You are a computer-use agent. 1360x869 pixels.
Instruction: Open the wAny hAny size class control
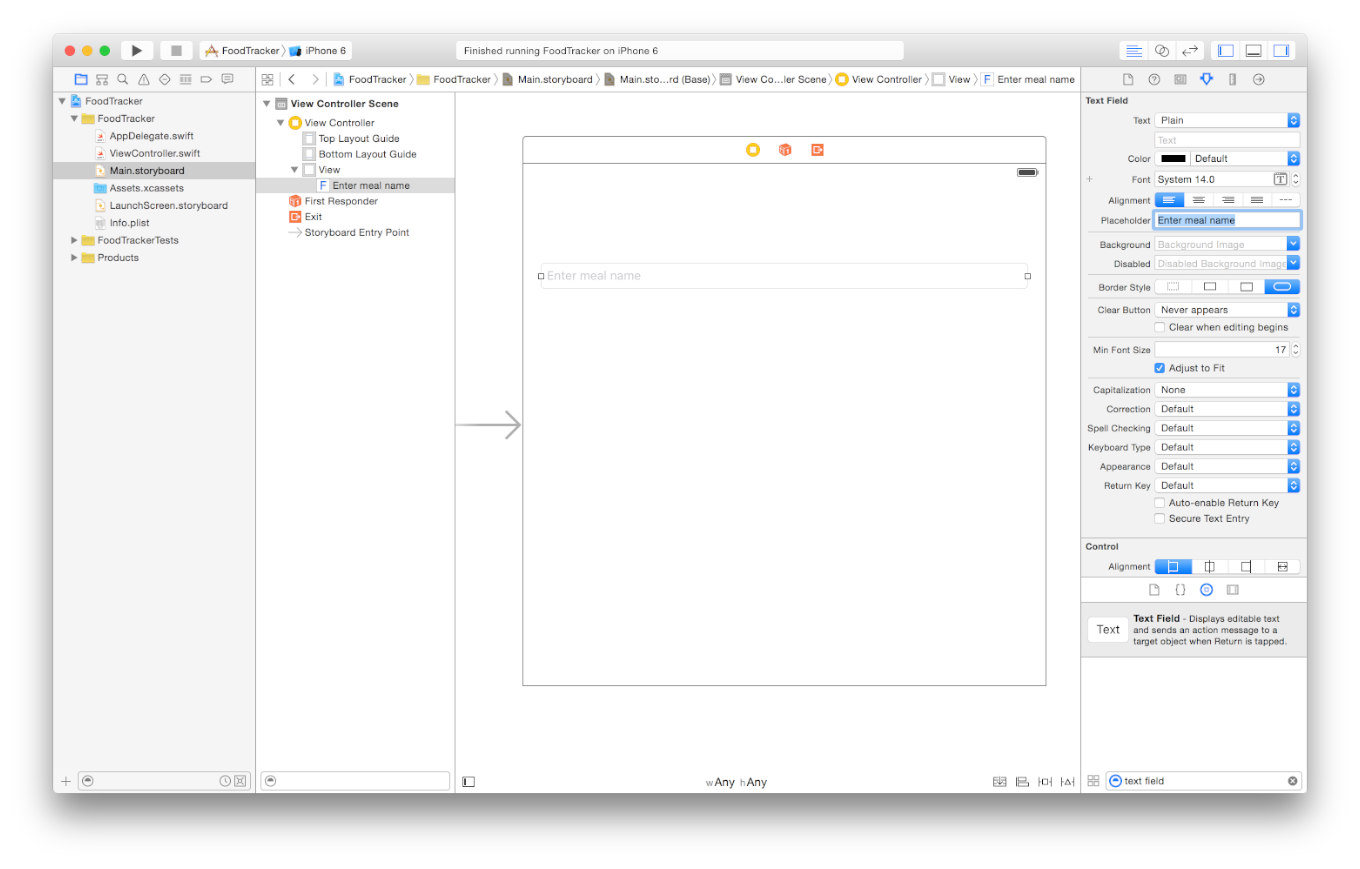[x=736, y=782]
